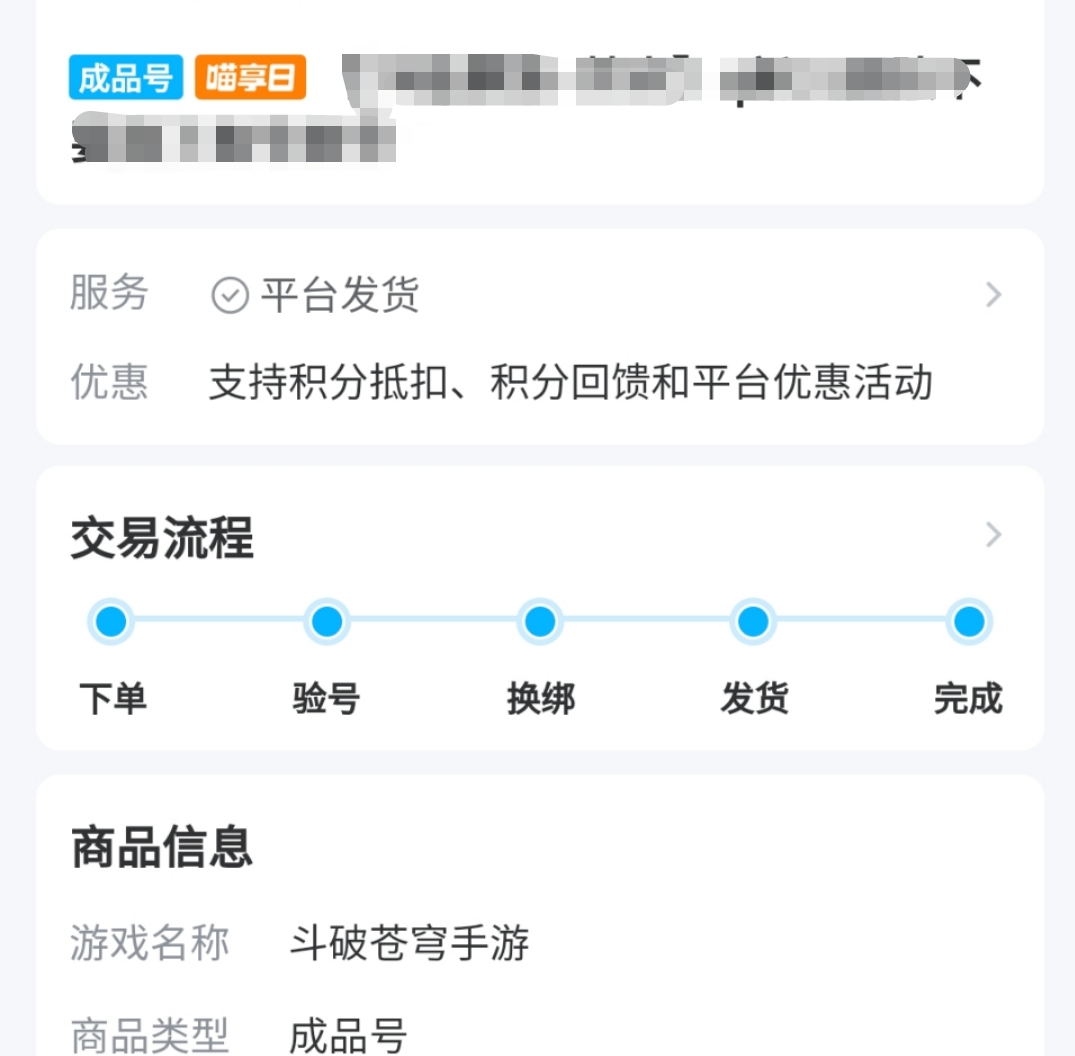This screenshot has width=1075, height=1056.
Task: Tap the 验号 step label
Action: [327, 699]
